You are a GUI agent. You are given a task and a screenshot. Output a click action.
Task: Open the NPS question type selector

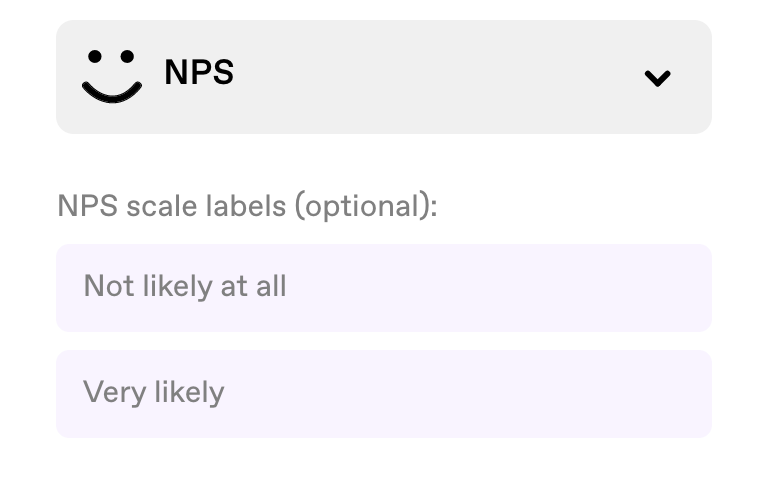(384, 77)
